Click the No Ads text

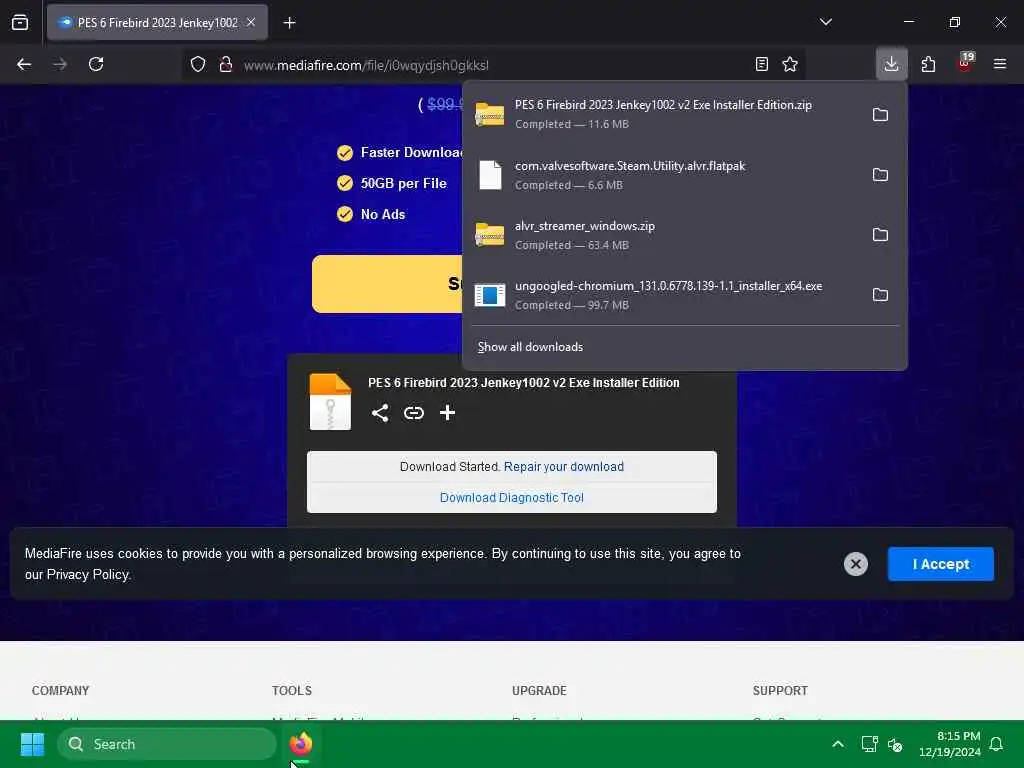[x=383, y=214]
